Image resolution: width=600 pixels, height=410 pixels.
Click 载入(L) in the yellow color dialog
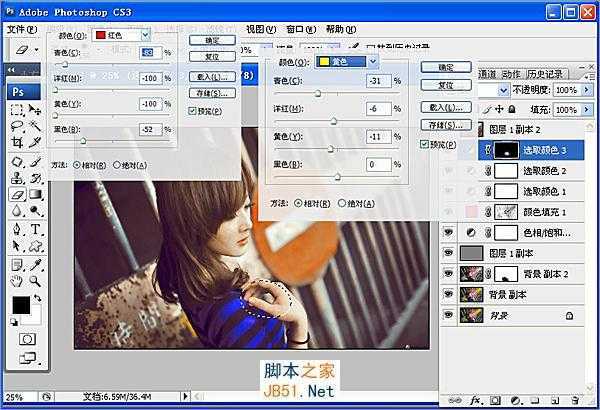tap(446, 108)
